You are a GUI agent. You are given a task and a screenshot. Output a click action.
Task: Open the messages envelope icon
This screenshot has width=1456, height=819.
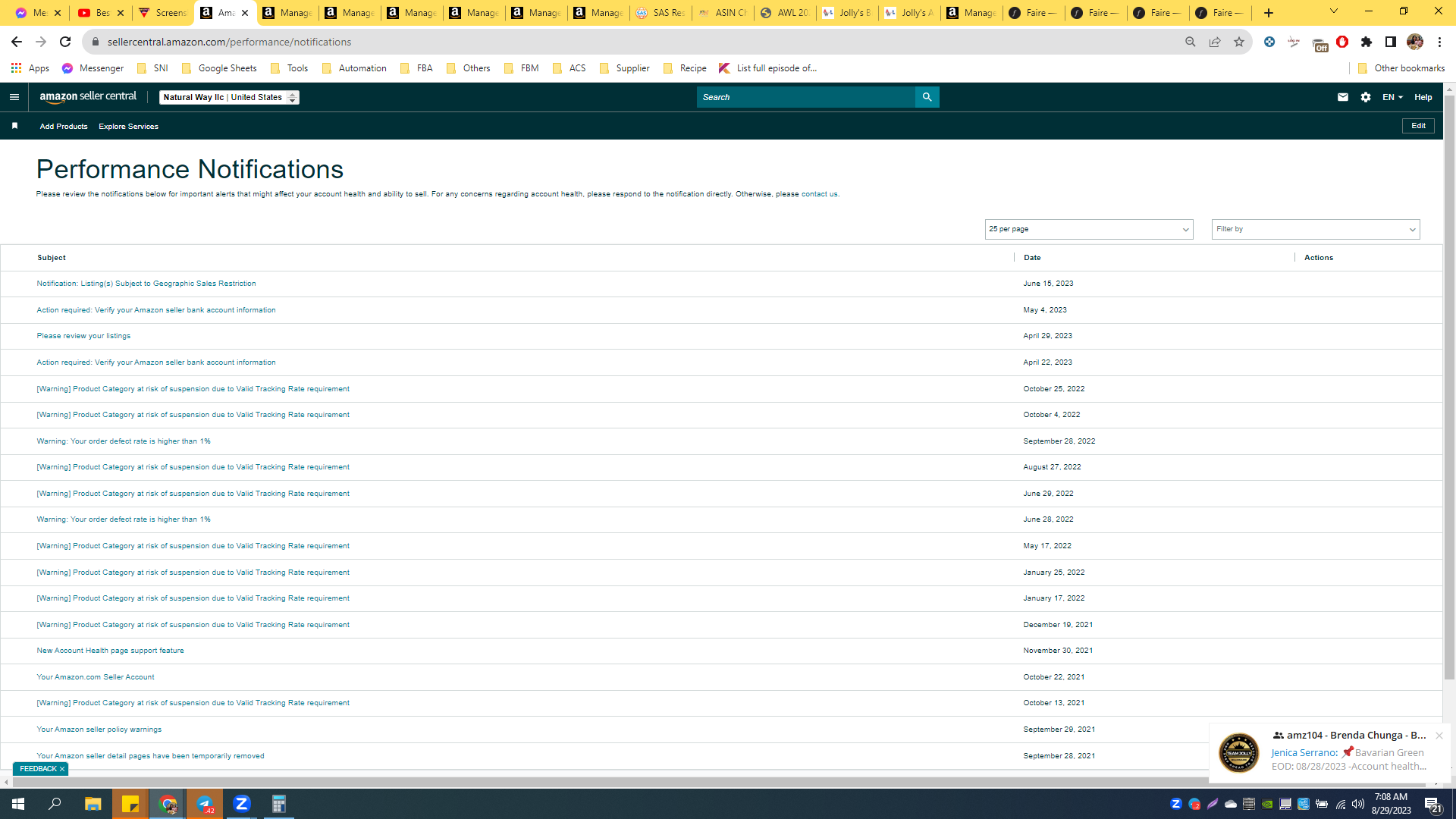click(x=1343, y=97)
